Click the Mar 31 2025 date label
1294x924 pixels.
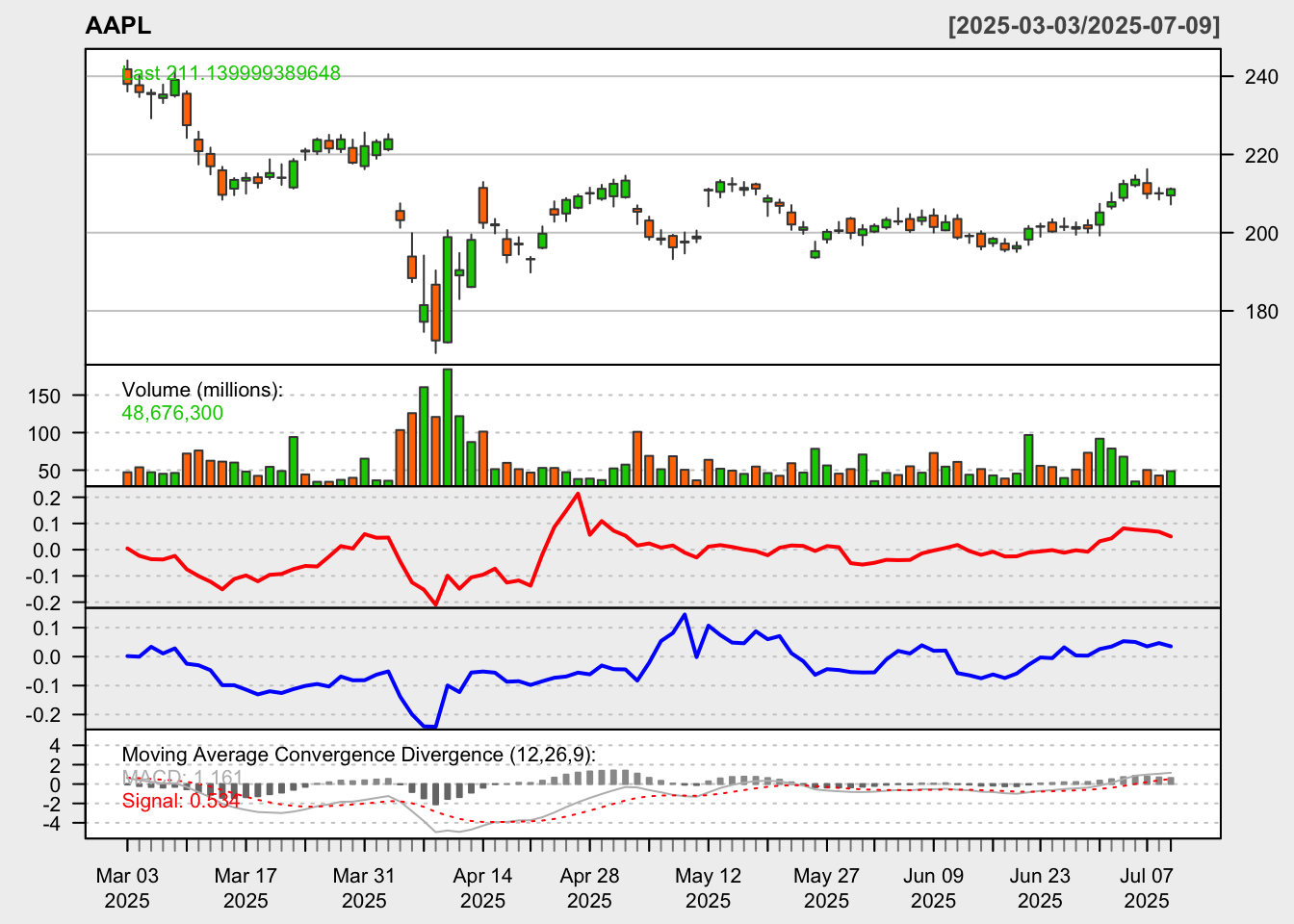(x=364, y=887)
